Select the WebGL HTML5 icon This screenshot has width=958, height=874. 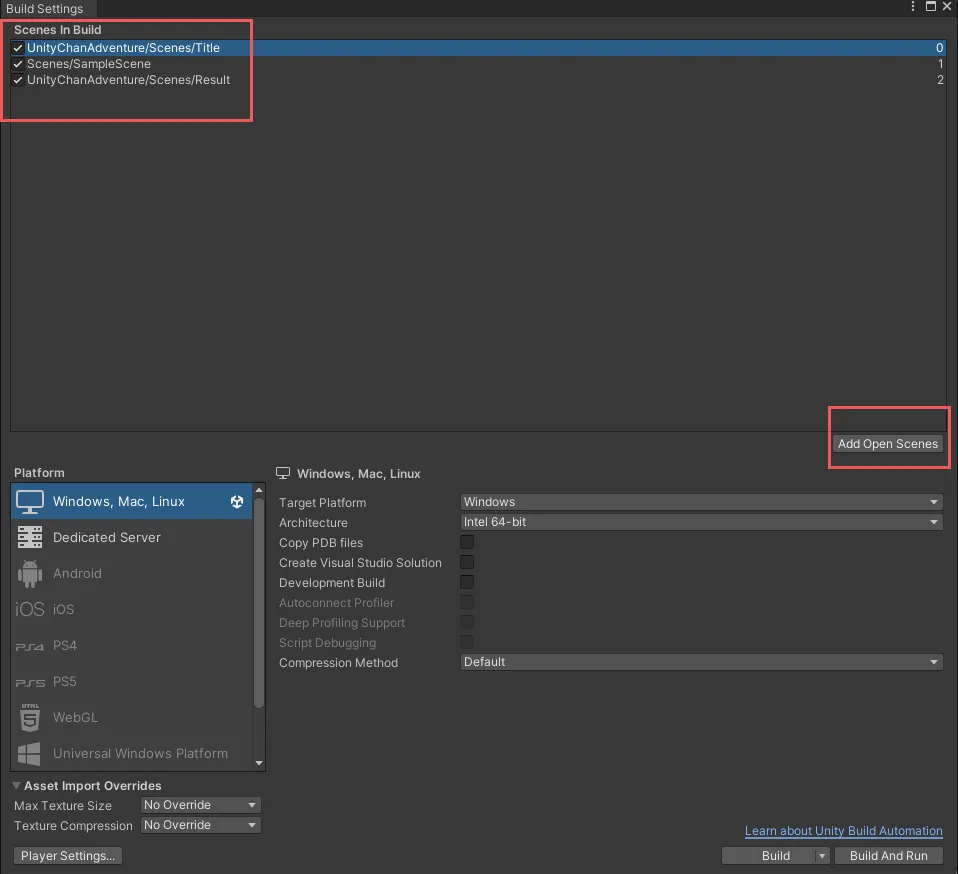(x=30, y=717)
